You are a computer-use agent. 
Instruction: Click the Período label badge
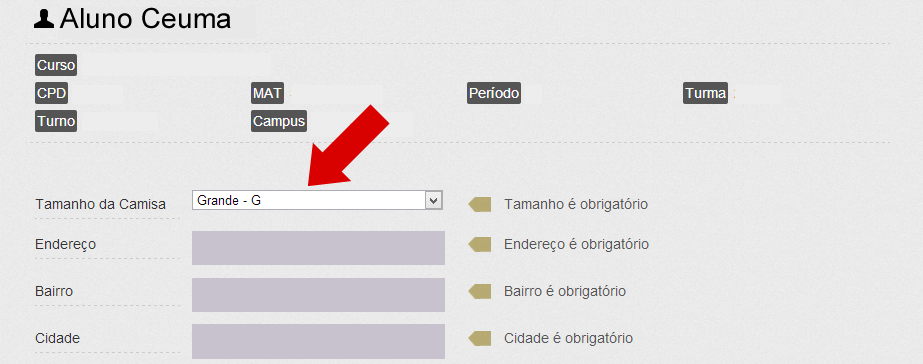click(494, 93)
